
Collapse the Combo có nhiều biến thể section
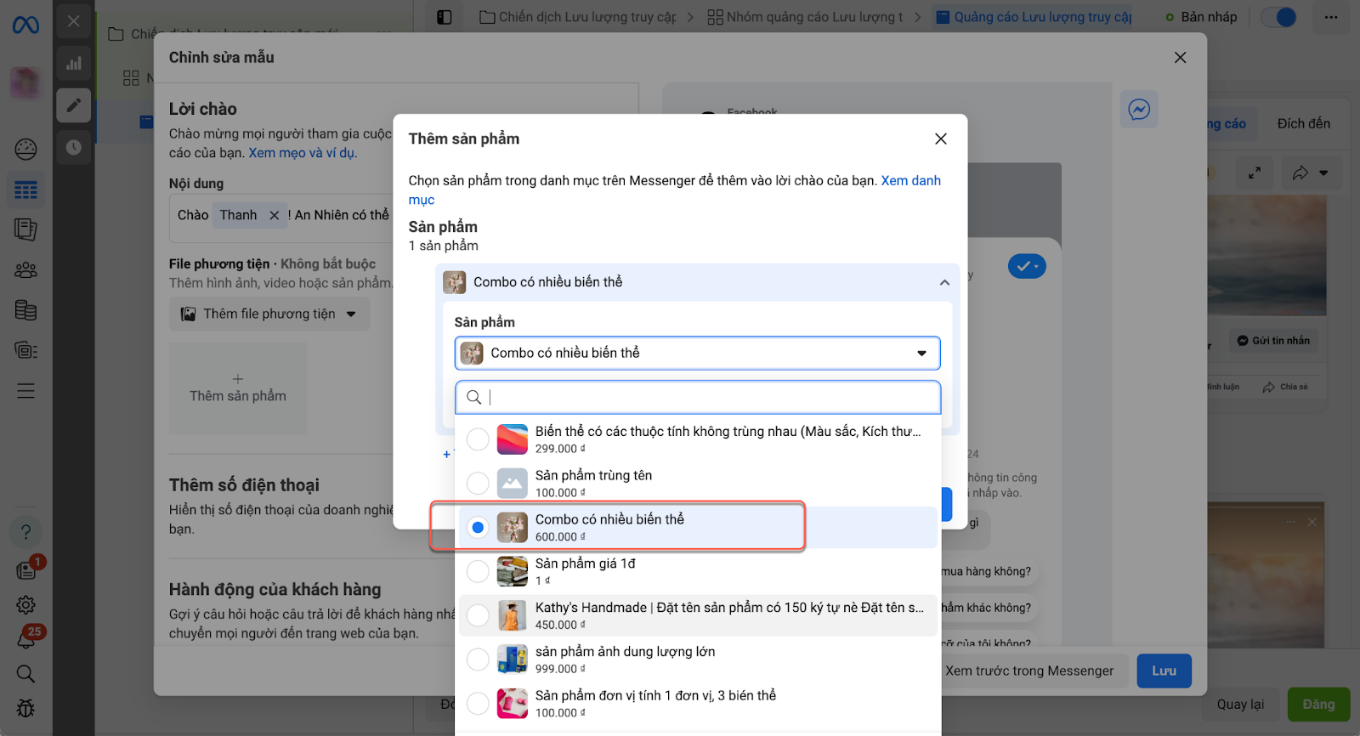944,283
